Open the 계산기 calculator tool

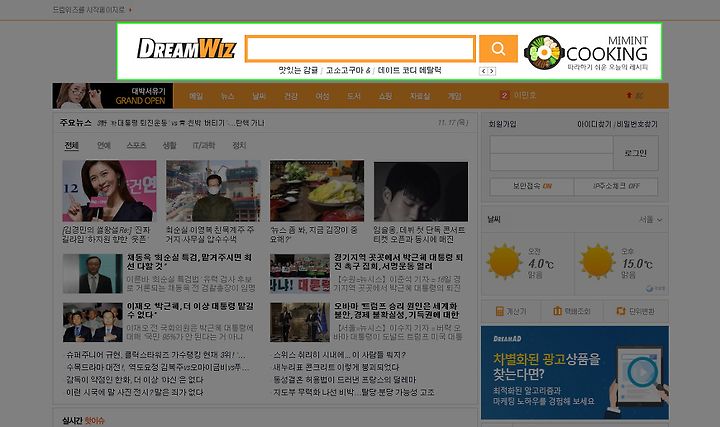[x=511, y=311]
